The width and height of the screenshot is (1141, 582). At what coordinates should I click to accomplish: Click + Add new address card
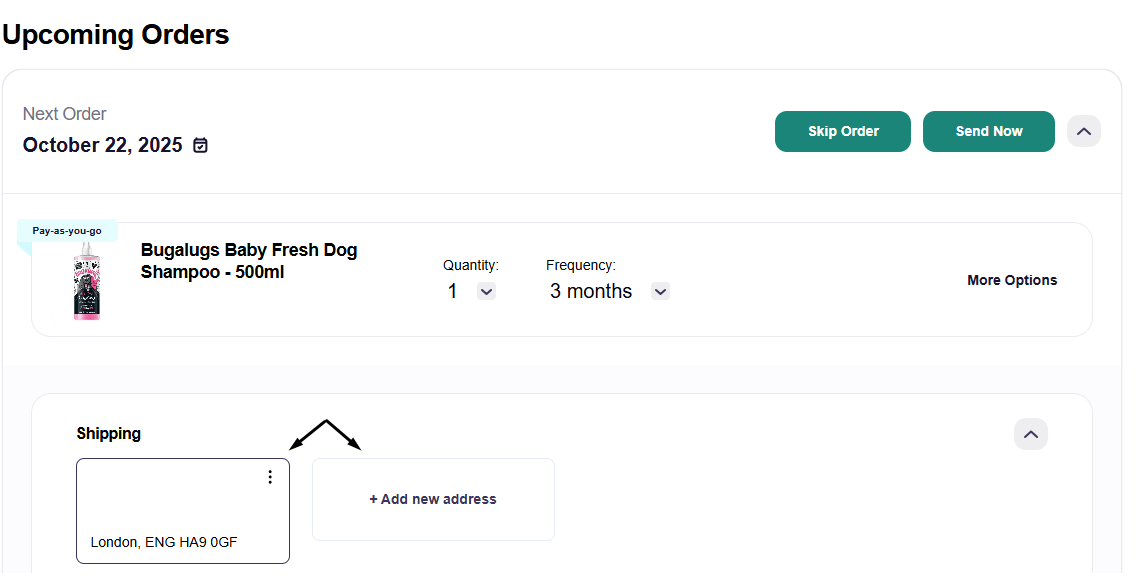434,500
